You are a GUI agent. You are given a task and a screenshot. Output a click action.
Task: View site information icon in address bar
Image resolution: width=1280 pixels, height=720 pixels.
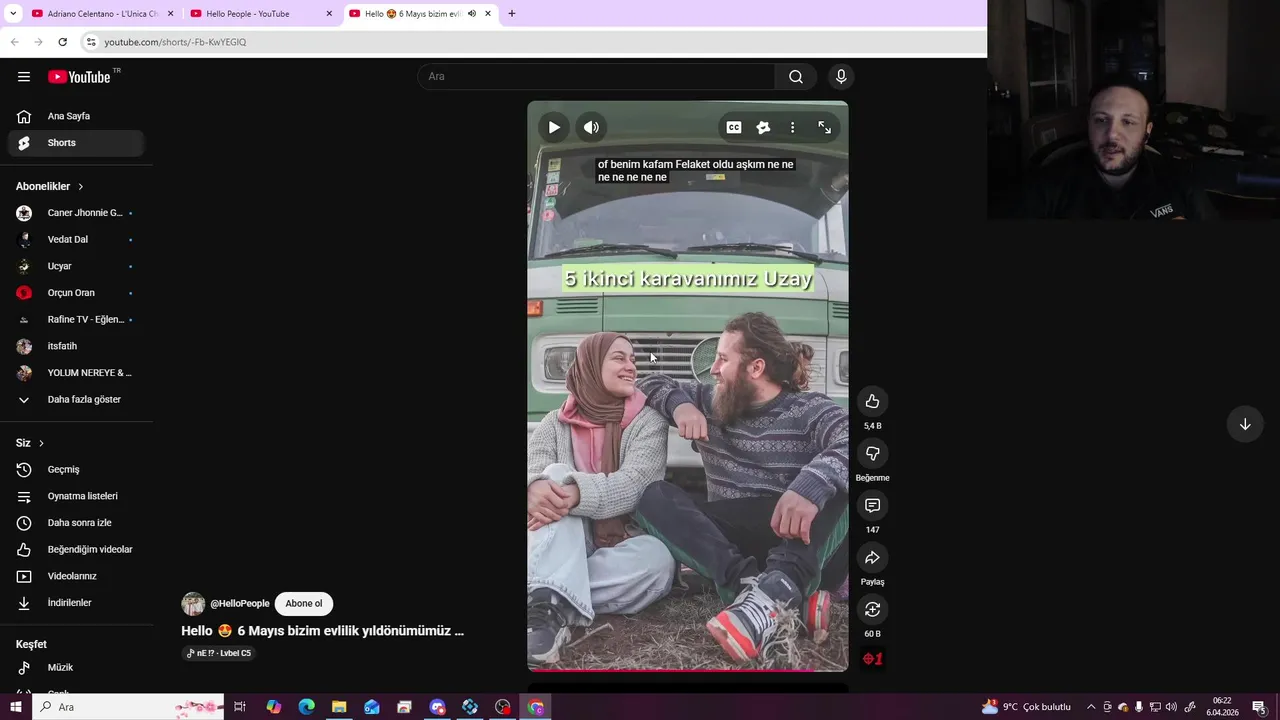[x=91, y=42]
